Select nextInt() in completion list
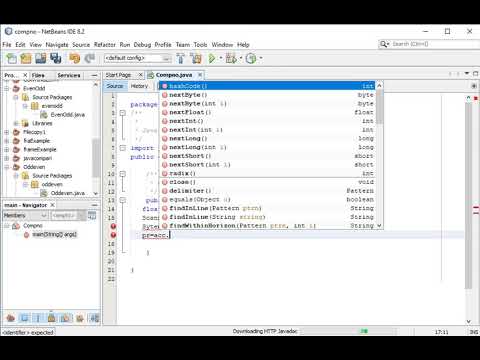Image resolution: width=480 pixels, height=360 pixels. (268, 121)
